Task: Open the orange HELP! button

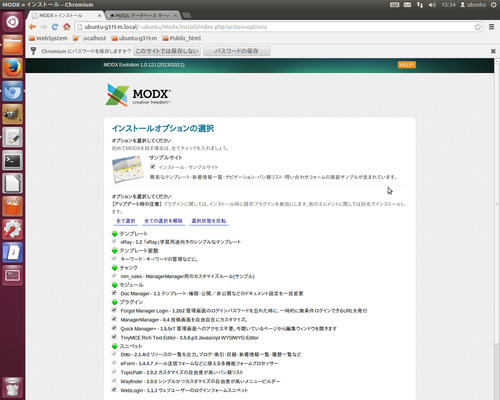Action: pos(407,65)
